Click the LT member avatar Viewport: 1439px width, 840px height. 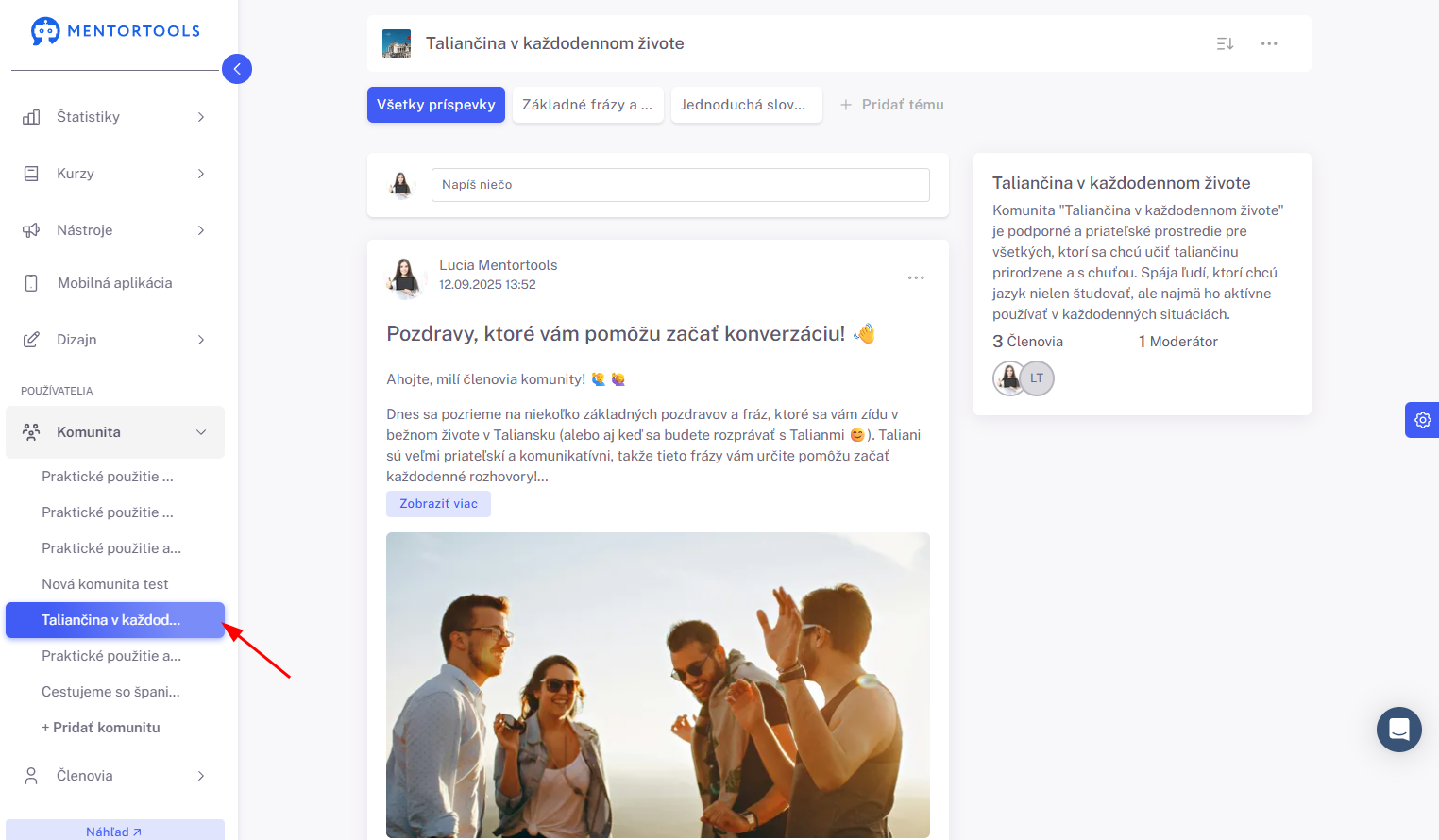[1037, 378]
